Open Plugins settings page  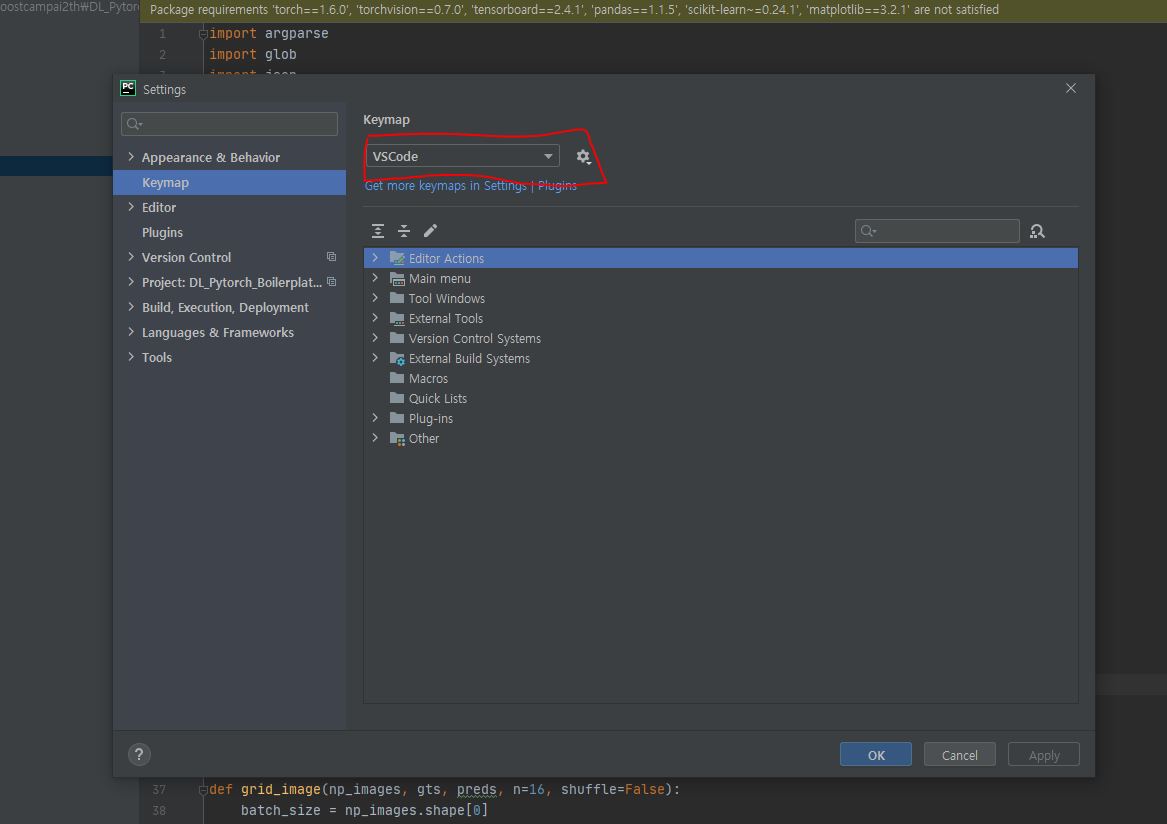click(x=162, y=232)
